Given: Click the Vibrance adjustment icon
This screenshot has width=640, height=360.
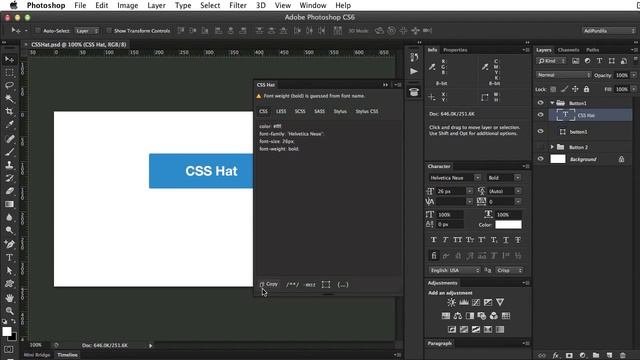Looking at the screenshot, I should (x=500, y=302).
